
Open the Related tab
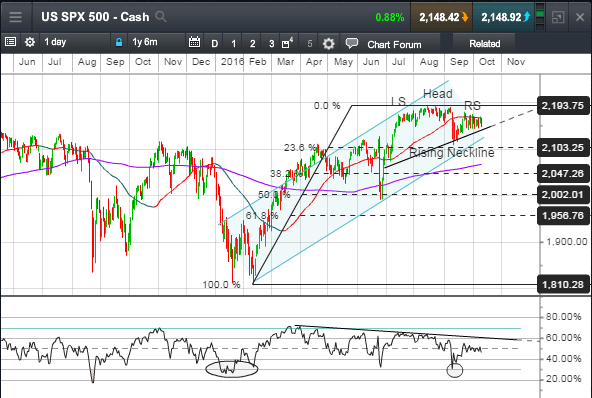(x=485, y=43)
